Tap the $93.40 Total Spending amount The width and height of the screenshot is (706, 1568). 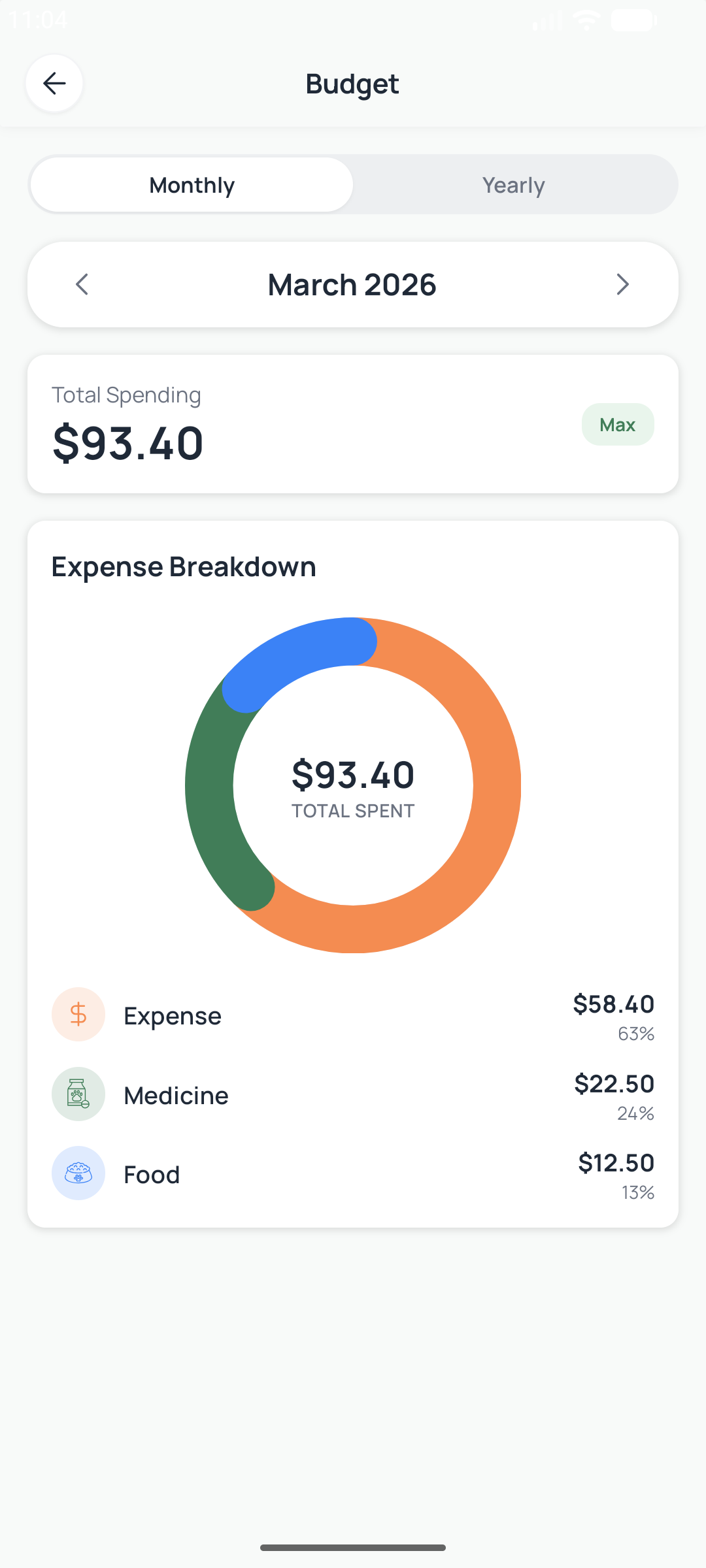pos(128,443)
